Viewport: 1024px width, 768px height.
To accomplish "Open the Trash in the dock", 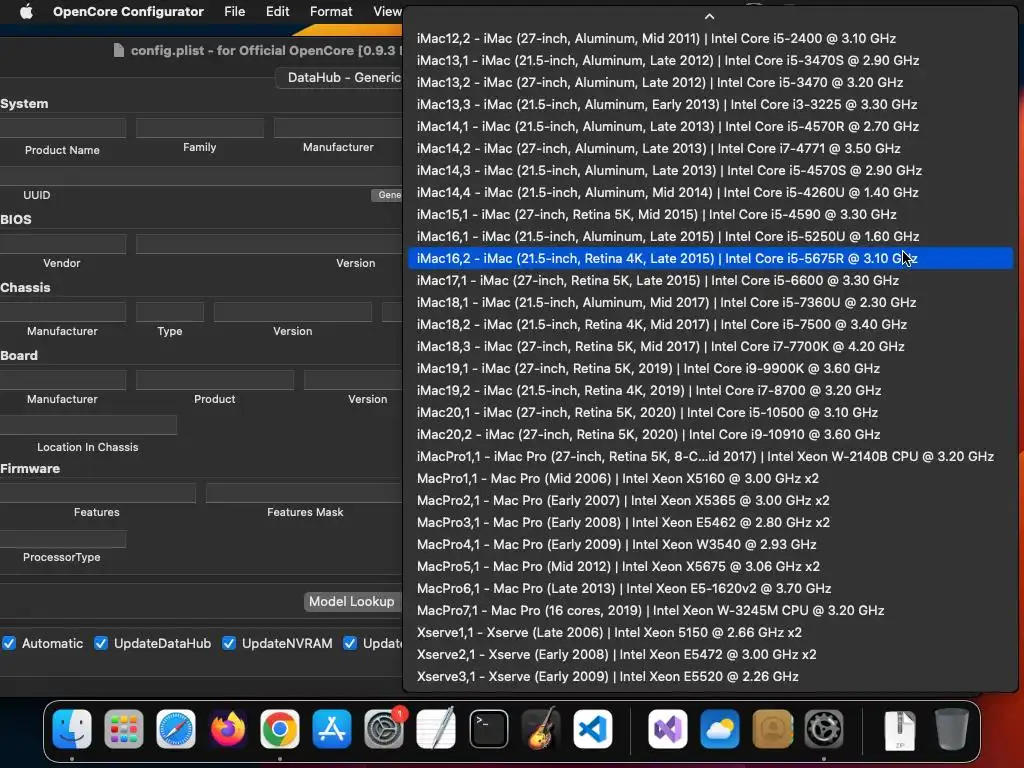I will pos(951,728).
